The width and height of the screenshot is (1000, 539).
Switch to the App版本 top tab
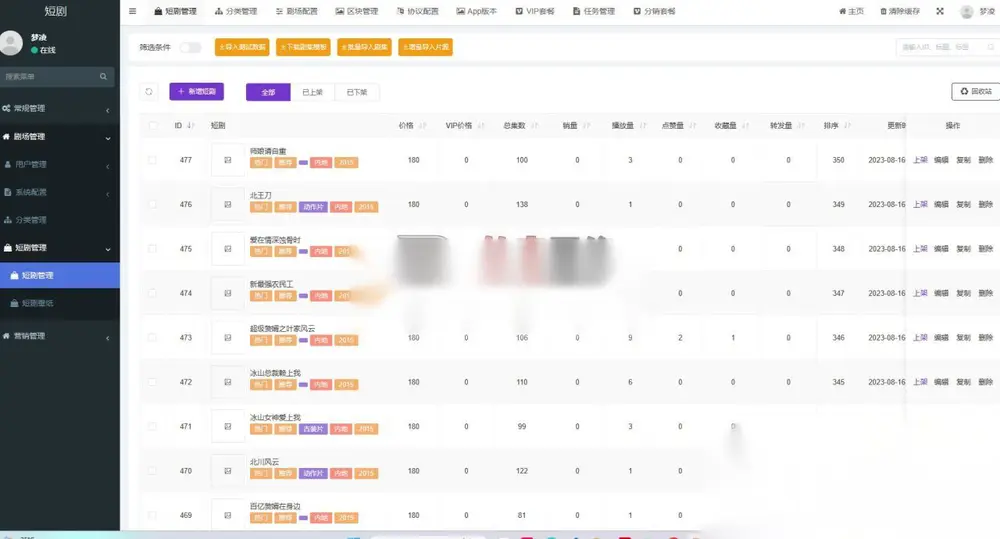click(476, 11)
